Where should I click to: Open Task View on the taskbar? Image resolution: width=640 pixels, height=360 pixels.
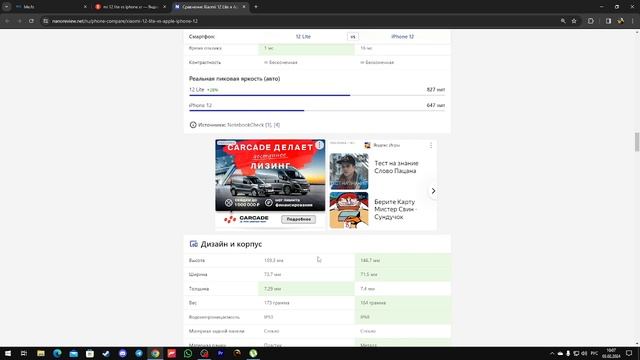(x=24, y=353)
